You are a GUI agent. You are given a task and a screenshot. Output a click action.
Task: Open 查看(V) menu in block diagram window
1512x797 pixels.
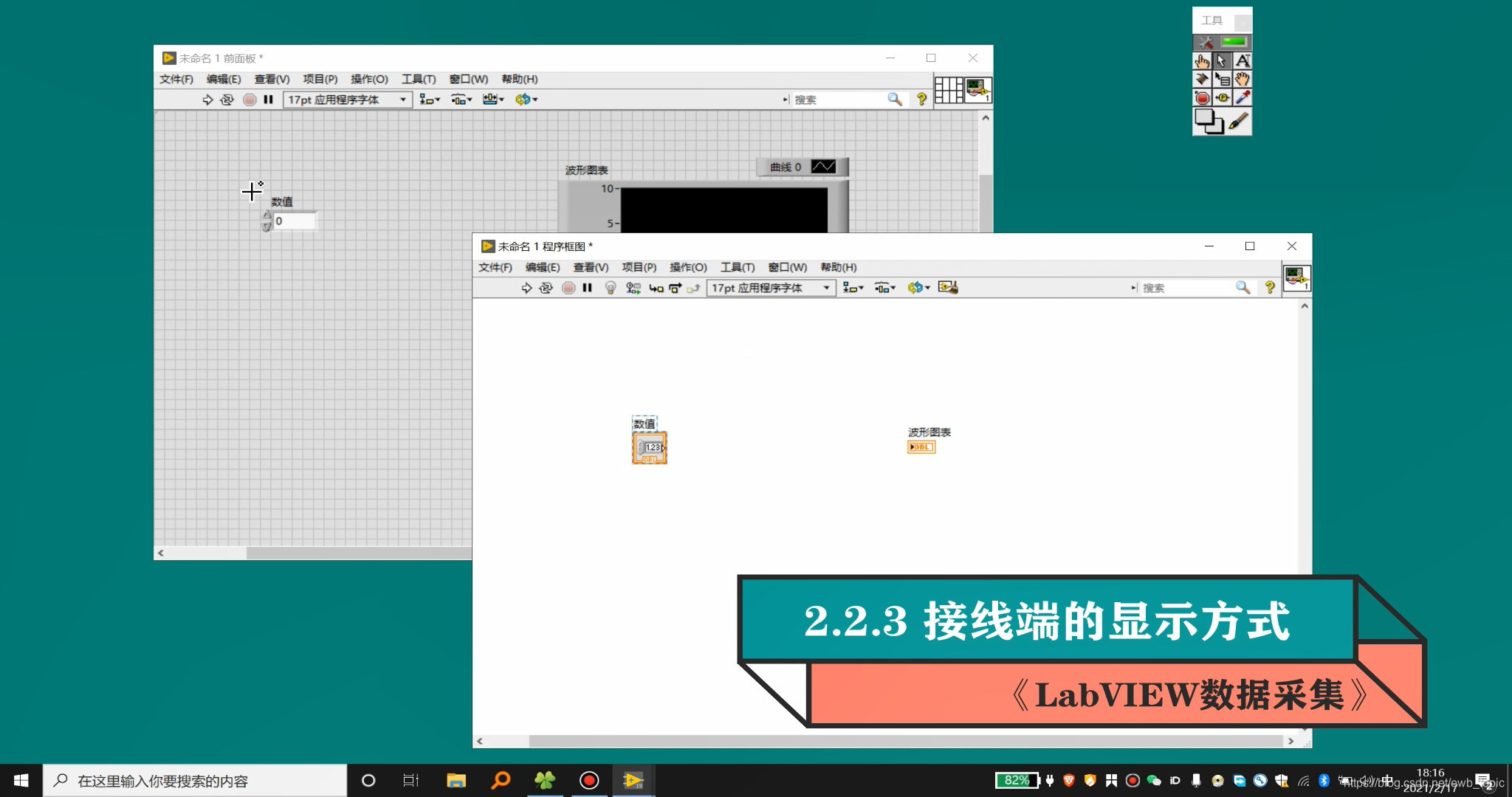pyautogui.click(x=591, y=267)
